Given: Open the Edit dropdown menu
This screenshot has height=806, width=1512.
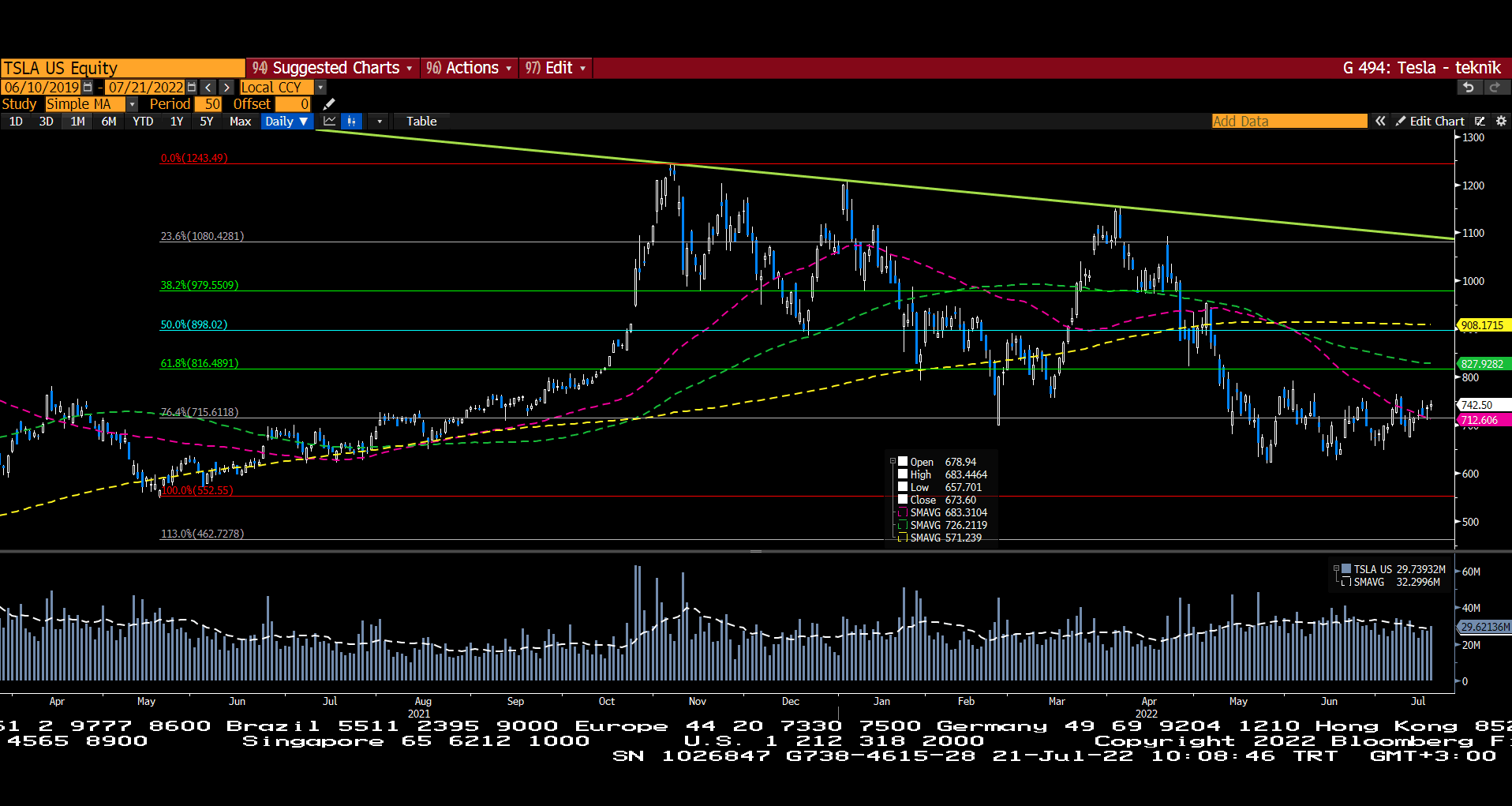Looking at the screenshot, I should coord(556,68).
